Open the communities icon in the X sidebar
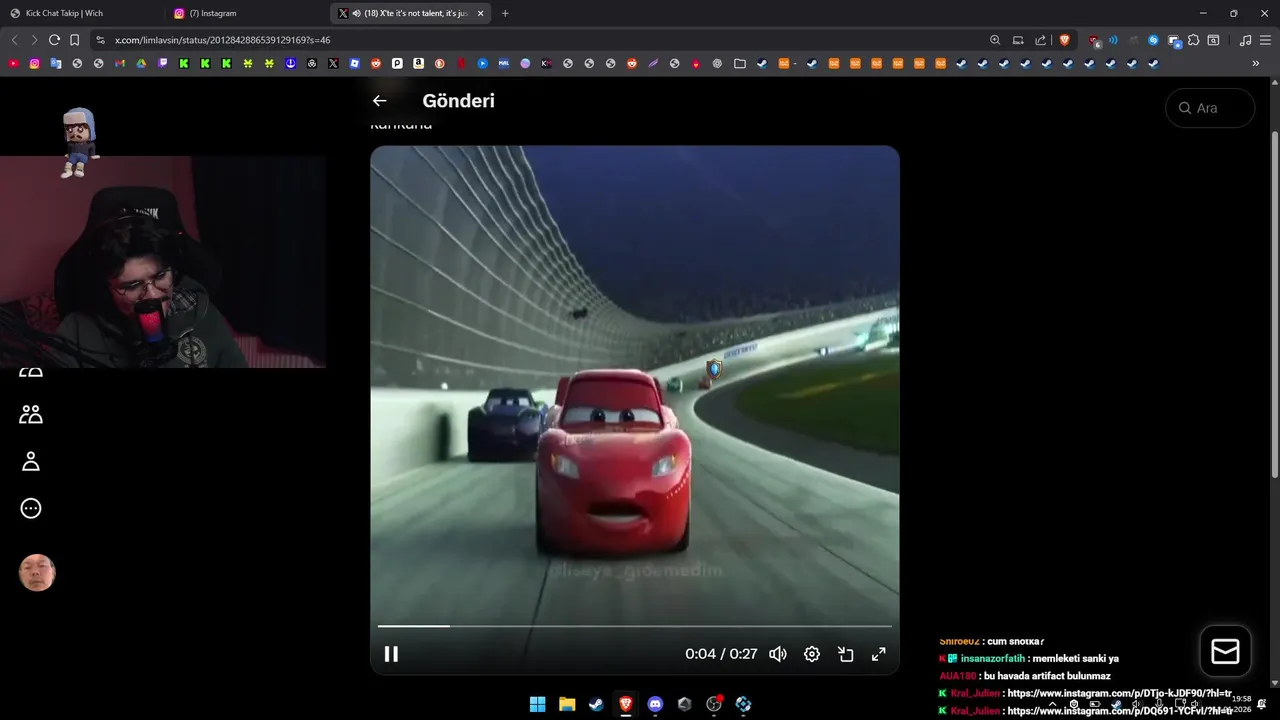Image resolution: width=1280 pixels, height=720 pixels. click(x=31, y=414)
